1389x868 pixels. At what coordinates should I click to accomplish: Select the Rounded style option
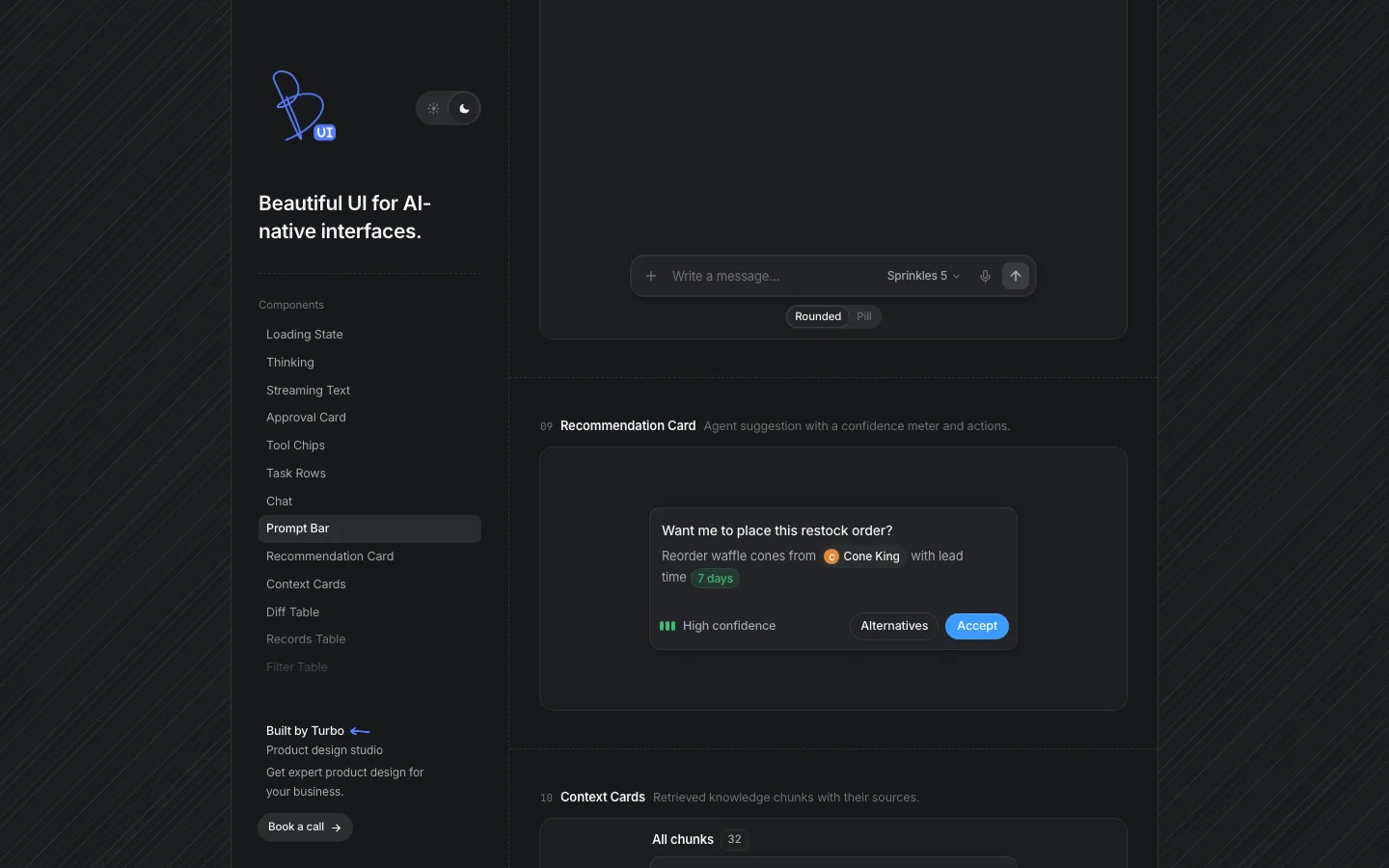[818, 316]
